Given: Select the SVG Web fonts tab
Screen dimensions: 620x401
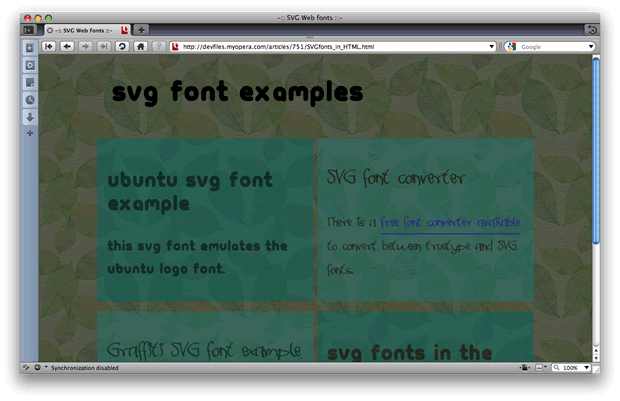Looking at the screenshot, I should pyautogui.click(x=87, y=30).
